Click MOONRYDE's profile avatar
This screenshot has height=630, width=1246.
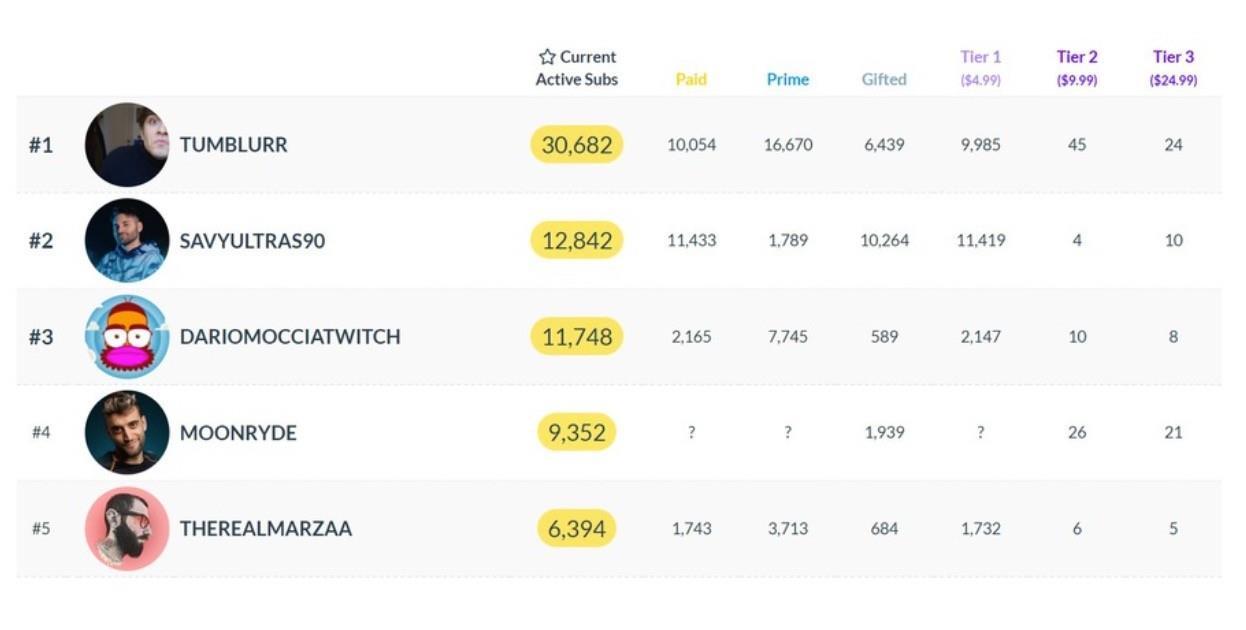[x=127, y=433]
